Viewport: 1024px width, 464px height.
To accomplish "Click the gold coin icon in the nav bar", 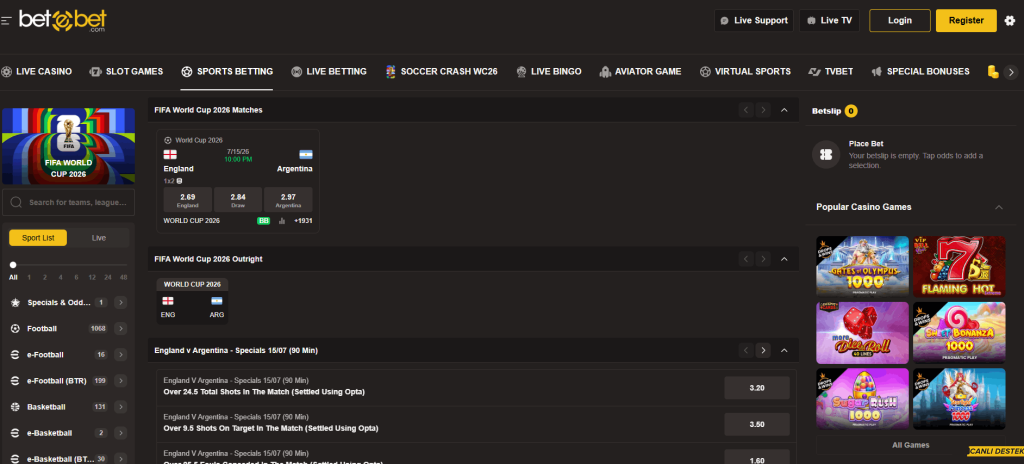I will click(x=993, y=72).
